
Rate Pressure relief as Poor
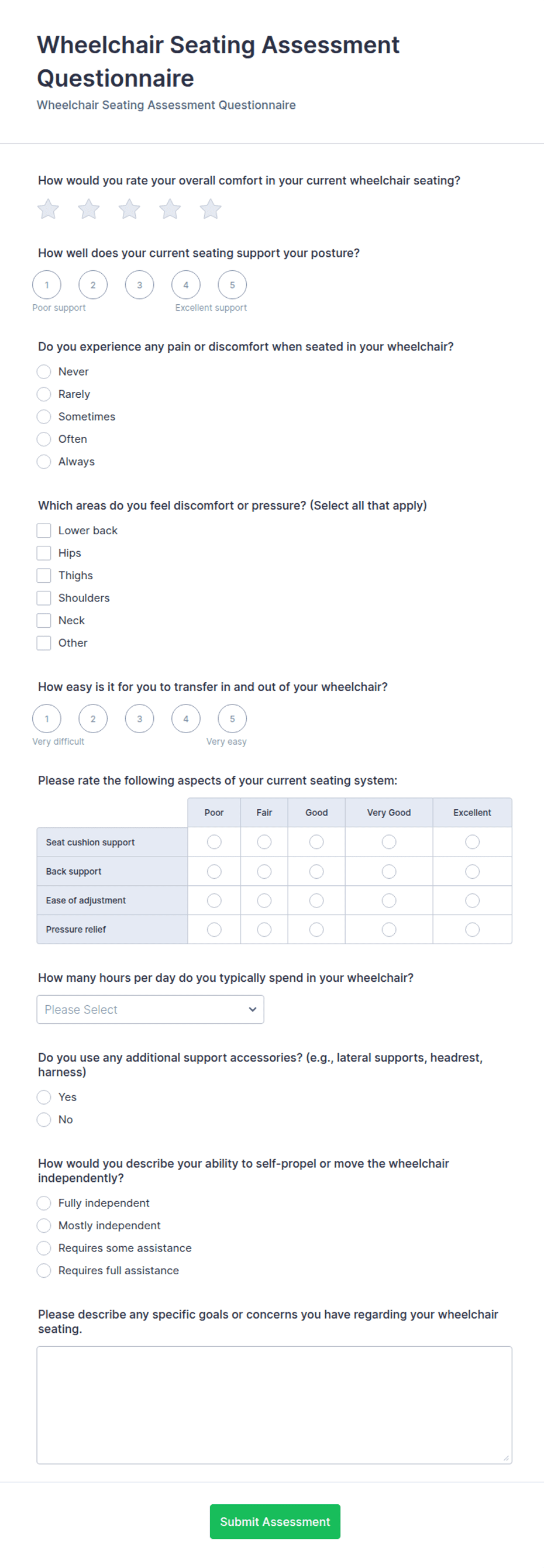click(214, 930)
